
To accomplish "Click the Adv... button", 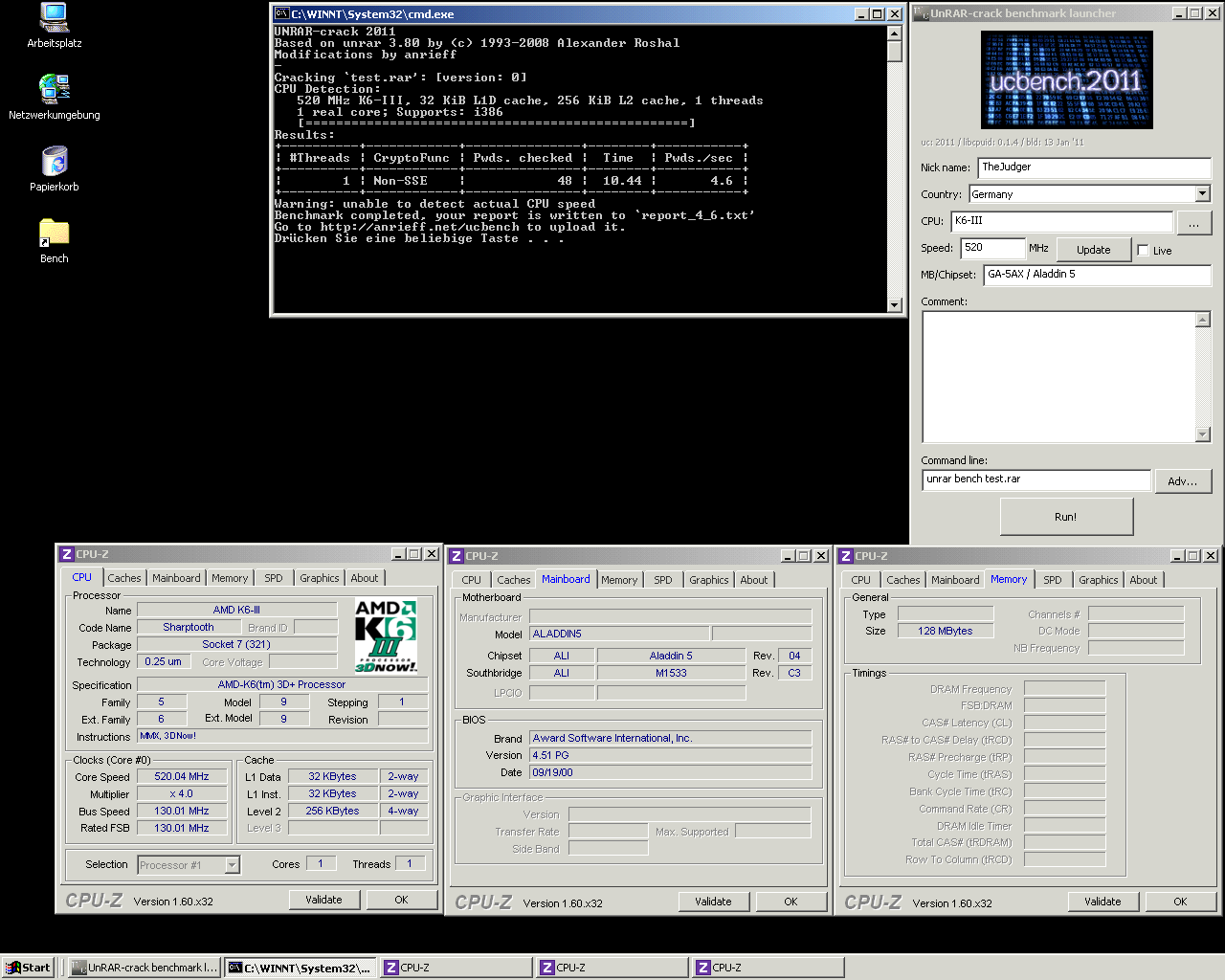I will pyautogui.click(x=1183, y=481).
